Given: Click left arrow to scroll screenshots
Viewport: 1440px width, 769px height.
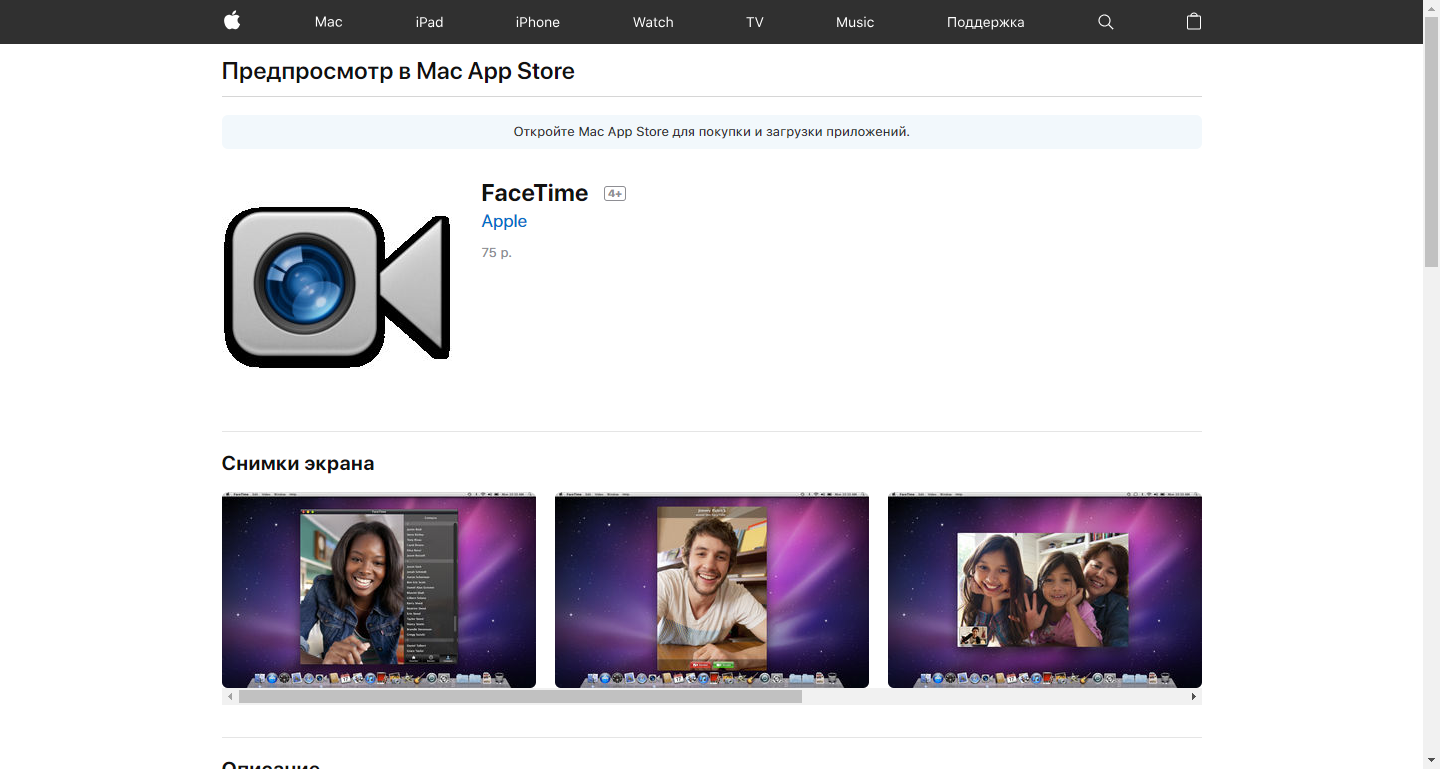Looking at the screenshot, I should 229,696.
